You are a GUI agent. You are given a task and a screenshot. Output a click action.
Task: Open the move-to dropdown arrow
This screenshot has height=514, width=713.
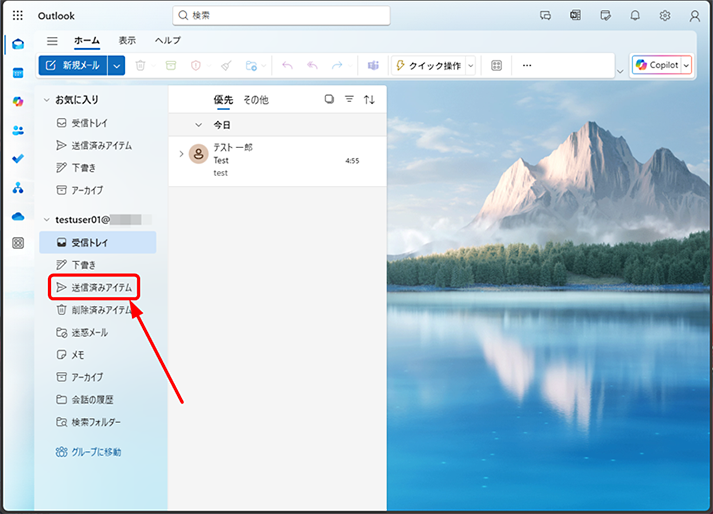(x=264, y=66)
